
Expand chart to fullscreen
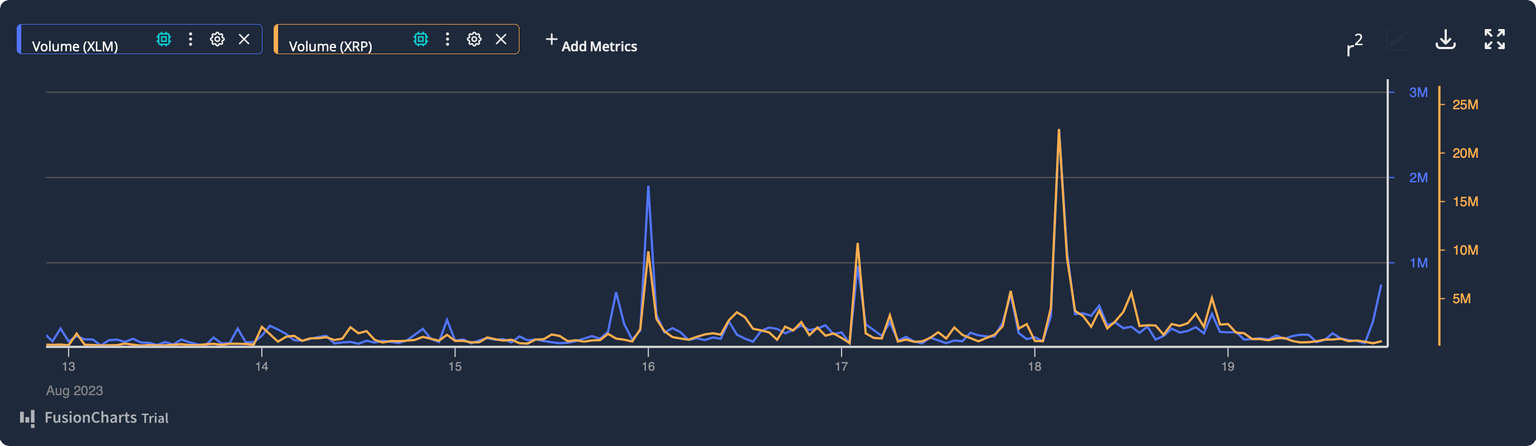[x=1494, y=39]
